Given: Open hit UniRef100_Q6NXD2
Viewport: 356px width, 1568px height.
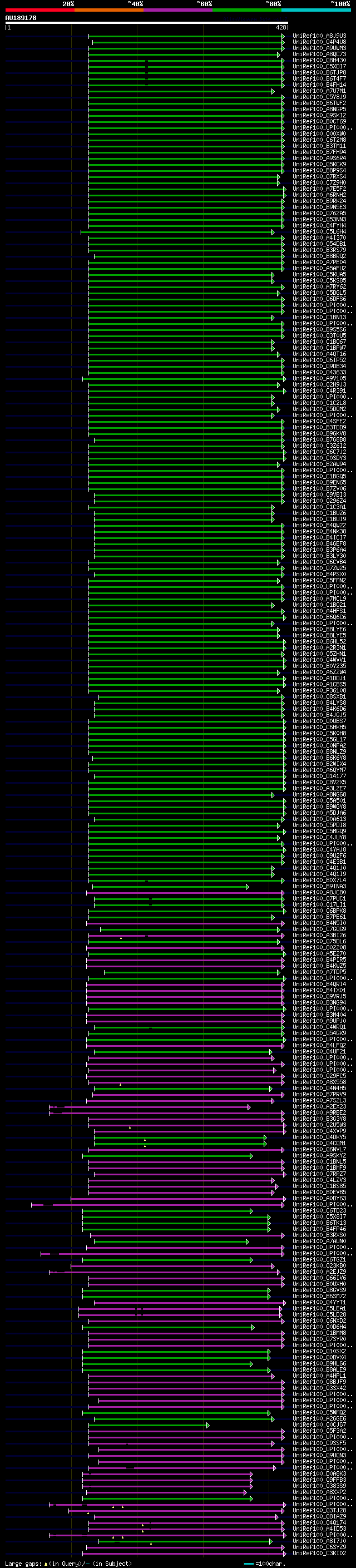Looking at the screenshot, I should coord(319,1322).
